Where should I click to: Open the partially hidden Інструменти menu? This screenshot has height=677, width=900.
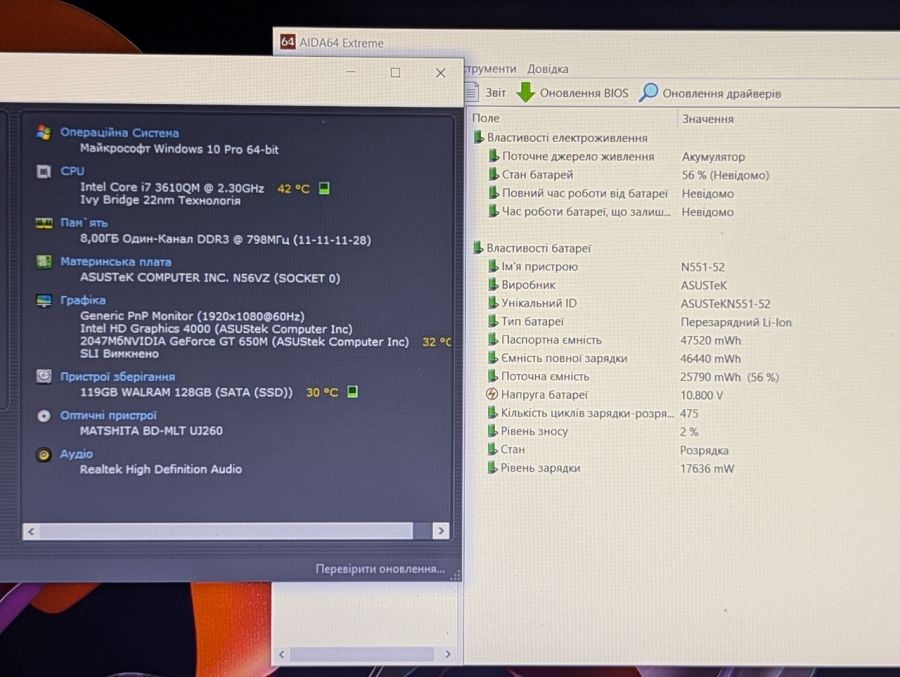tap(490, 68)
